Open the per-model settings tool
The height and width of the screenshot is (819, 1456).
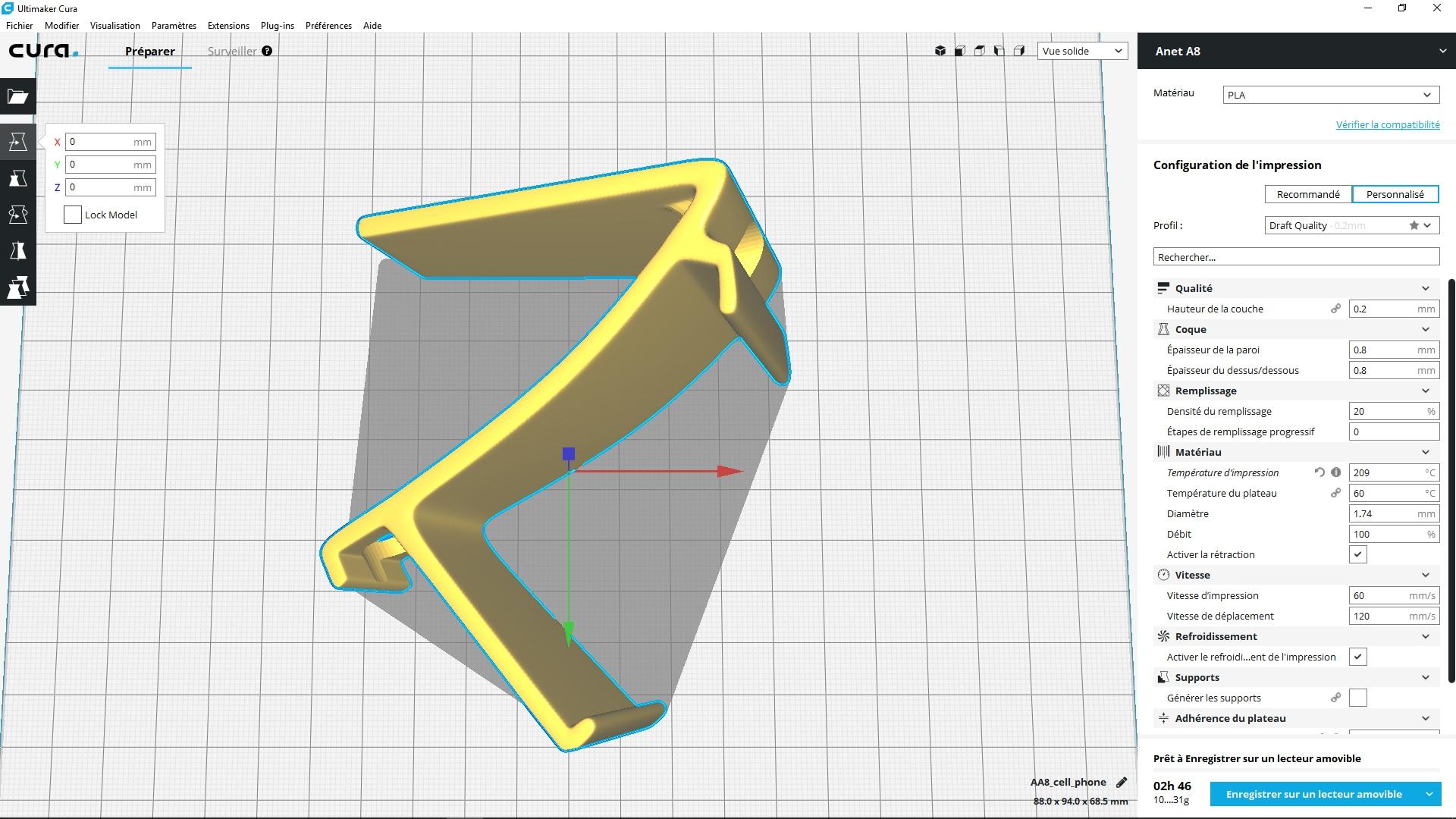[18, 287]
